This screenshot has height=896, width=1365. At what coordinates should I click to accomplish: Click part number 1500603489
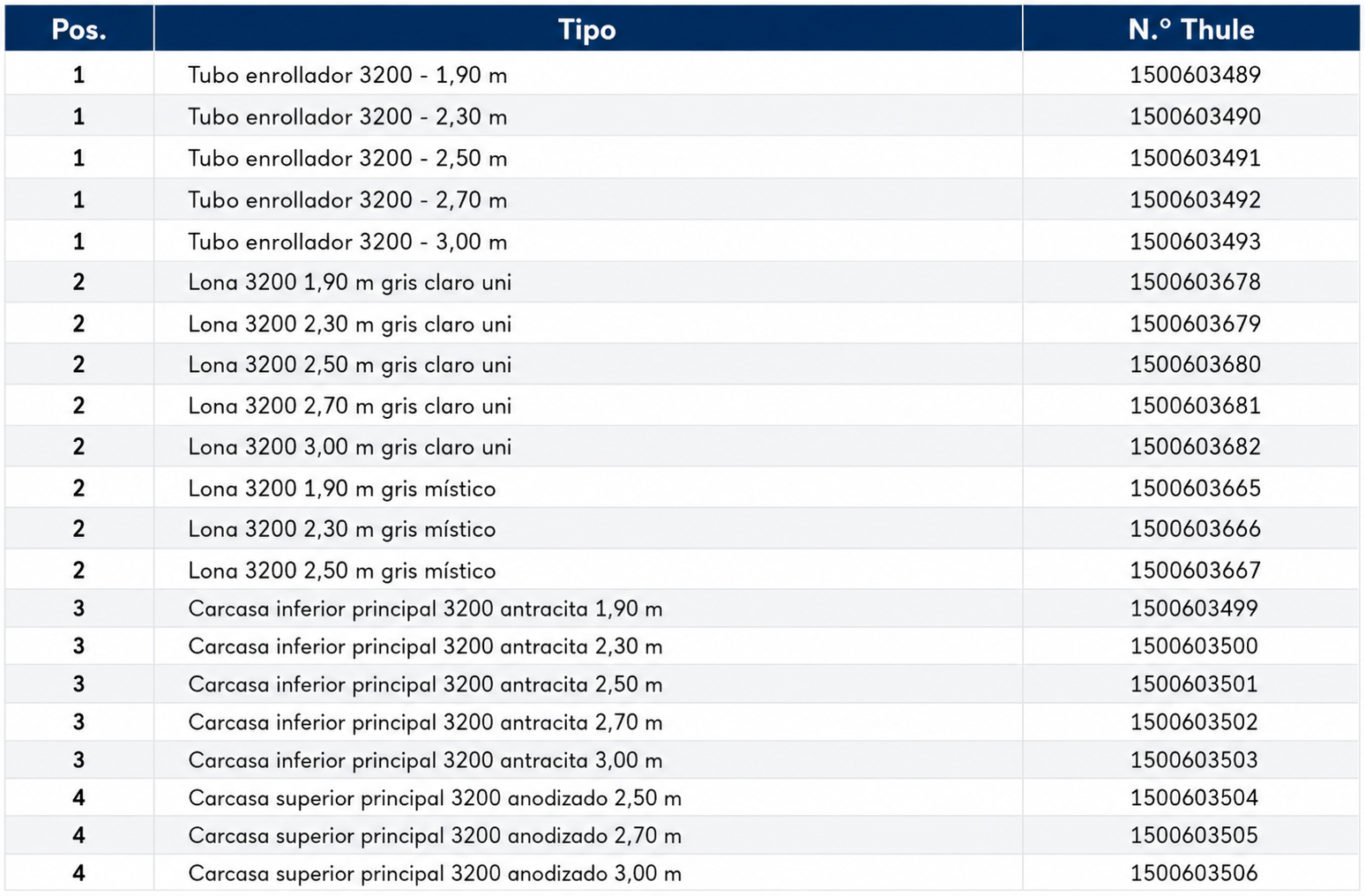tap(1195, 75)
